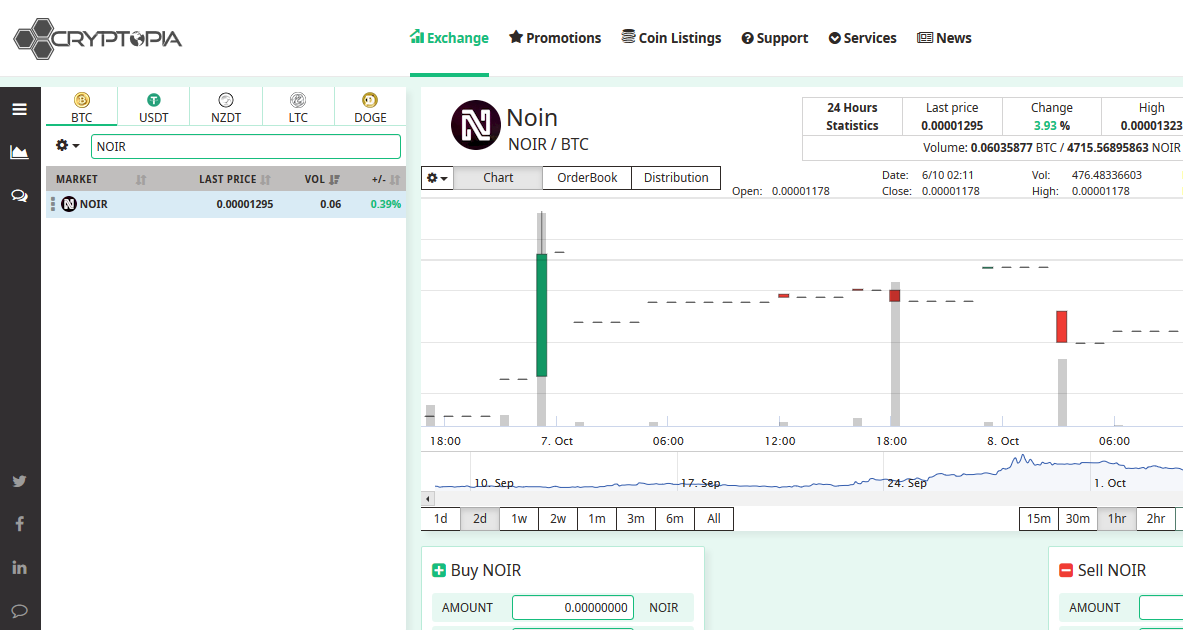Click the Cryptopia logo
Screen dimensions: 1183x630
tap(98, 38)
